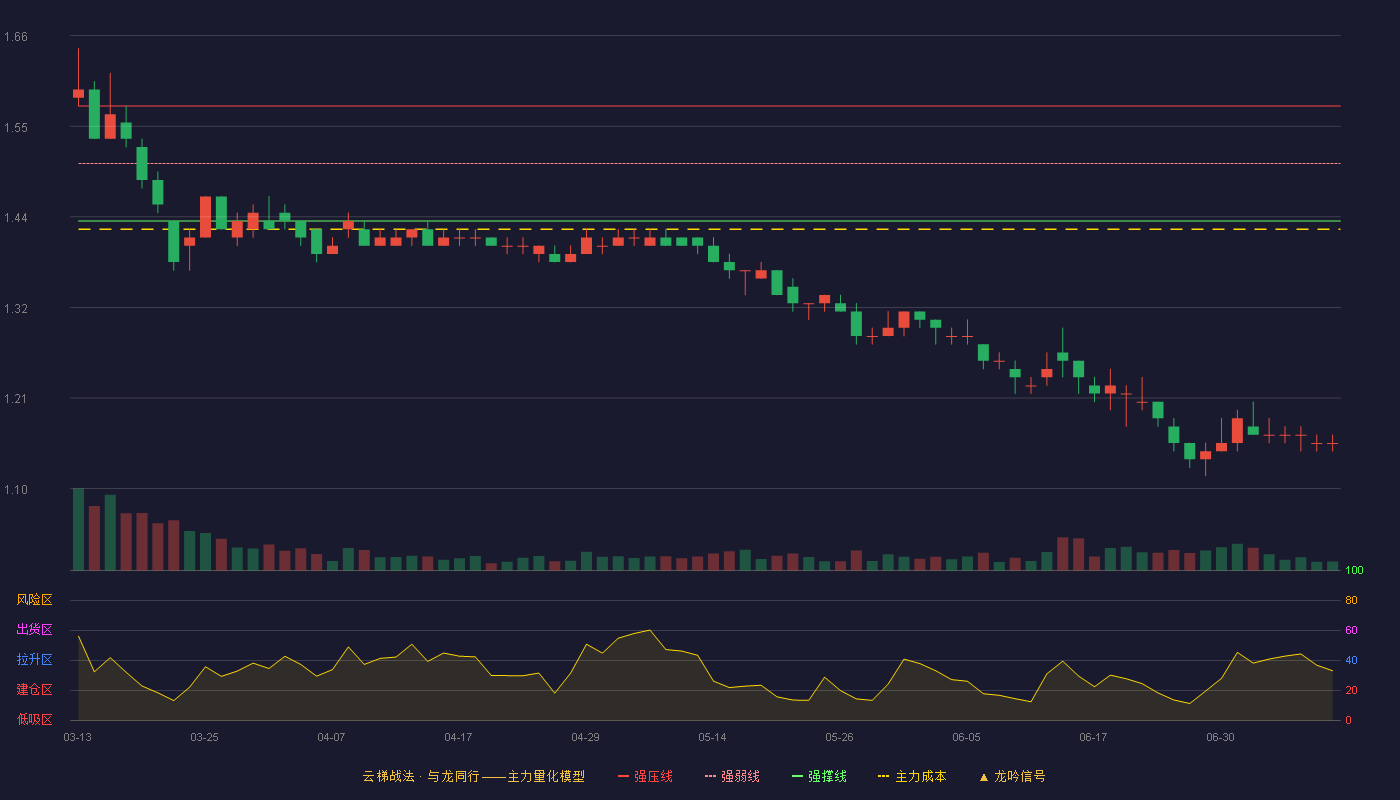Click the pink dotted icon beside 强弱线
Image resolution: width=1400 pixels, height=800 pixels.
tap(711, 776)
